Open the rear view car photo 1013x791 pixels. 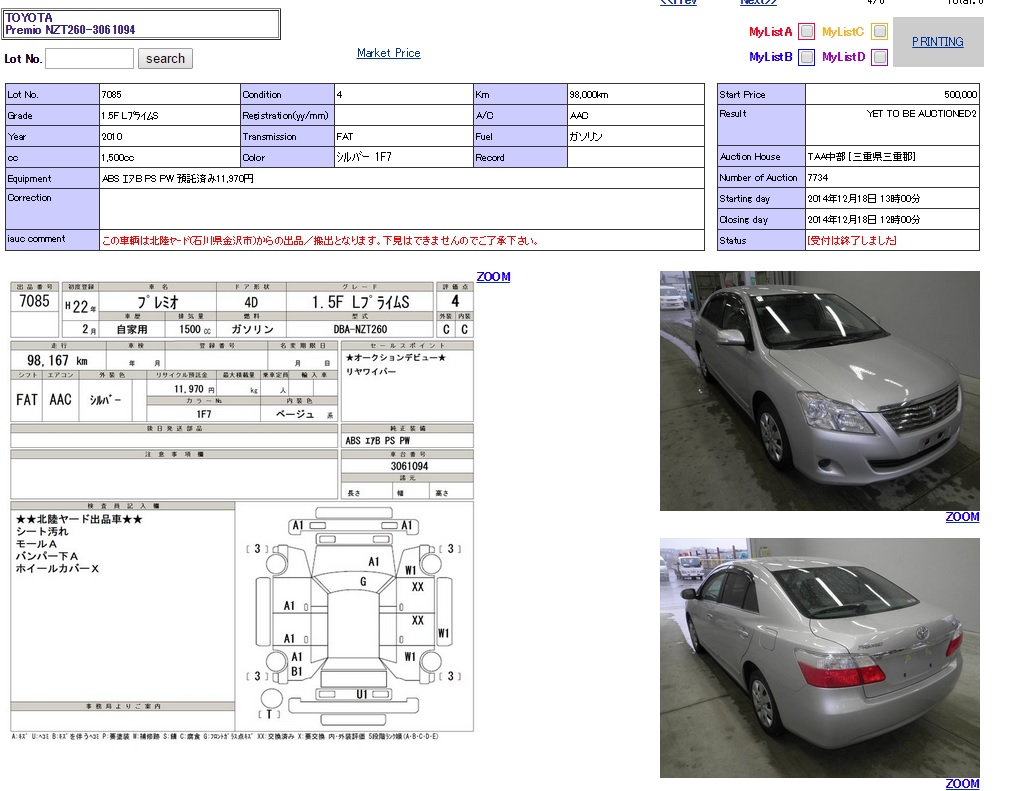coord(819,657)
